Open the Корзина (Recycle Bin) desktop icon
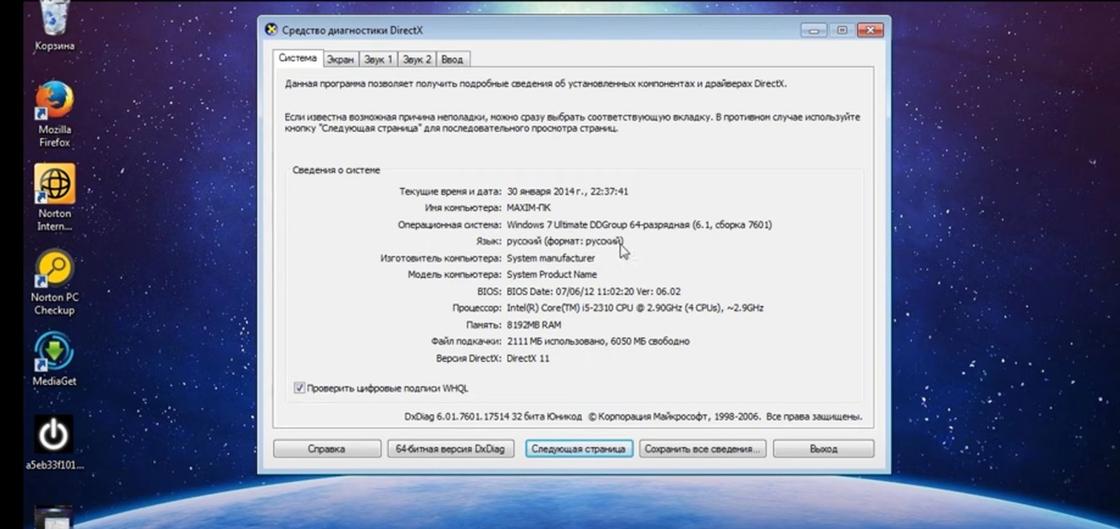The width and height of the screenshot is (1120, 529). pyautogui.click(x=54, y=20)
